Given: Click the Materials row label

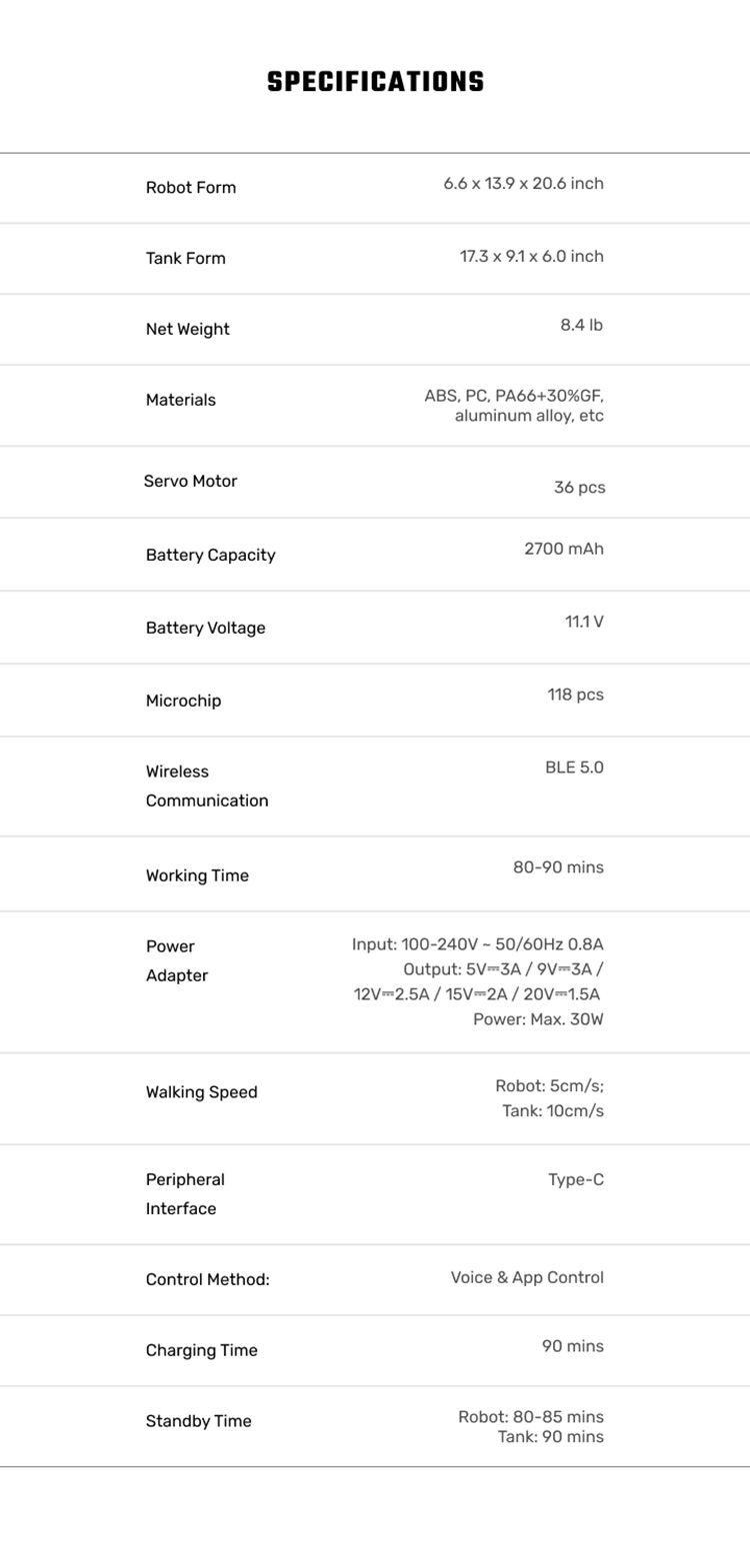Looking at the screenshot, I should (181, 401).
